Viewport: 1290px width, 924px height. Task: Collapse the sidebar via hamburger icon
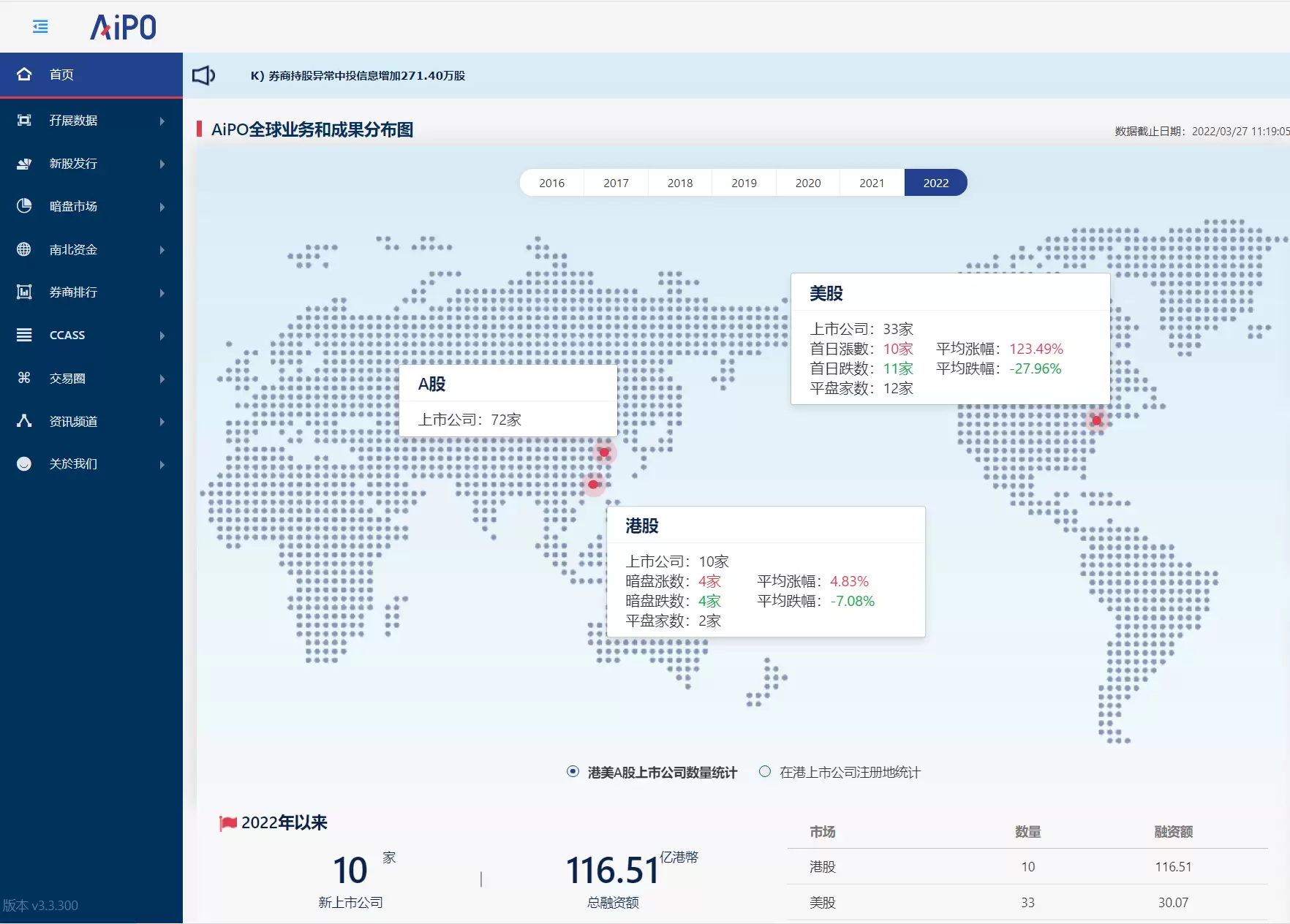pyautogui.click(x=40, y=27)
